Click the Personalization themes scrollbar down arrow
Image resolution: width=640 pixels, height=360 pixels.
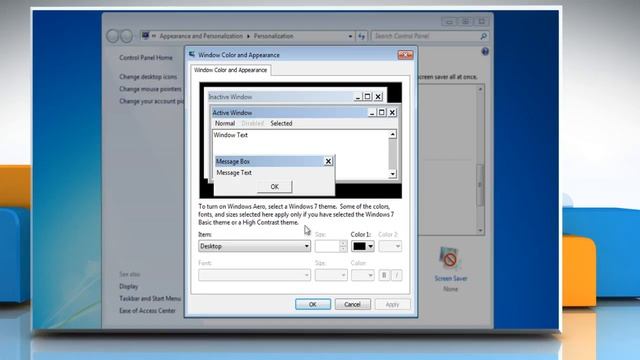point(480,231)
